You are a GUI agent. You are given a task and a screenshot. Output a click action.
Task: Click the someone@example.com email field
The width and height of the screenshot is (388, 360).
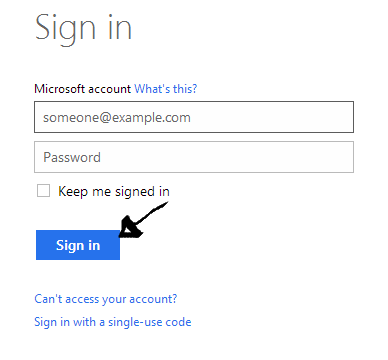coord(194,117)
